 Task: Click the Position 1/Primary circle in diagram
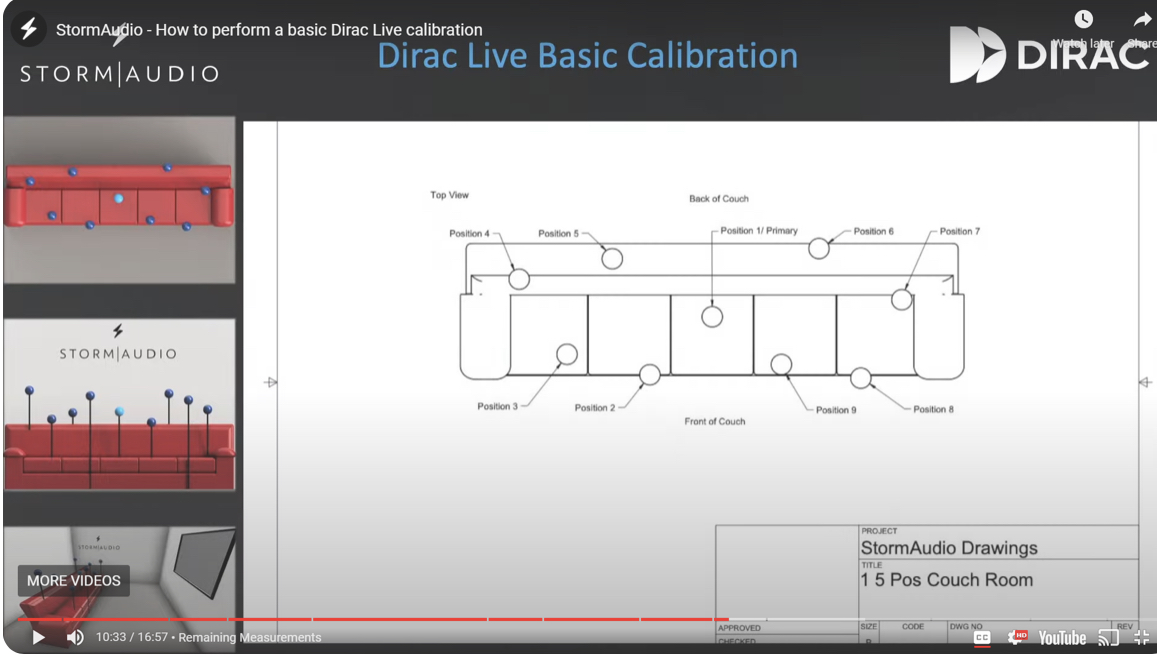[x=712, y=317]
